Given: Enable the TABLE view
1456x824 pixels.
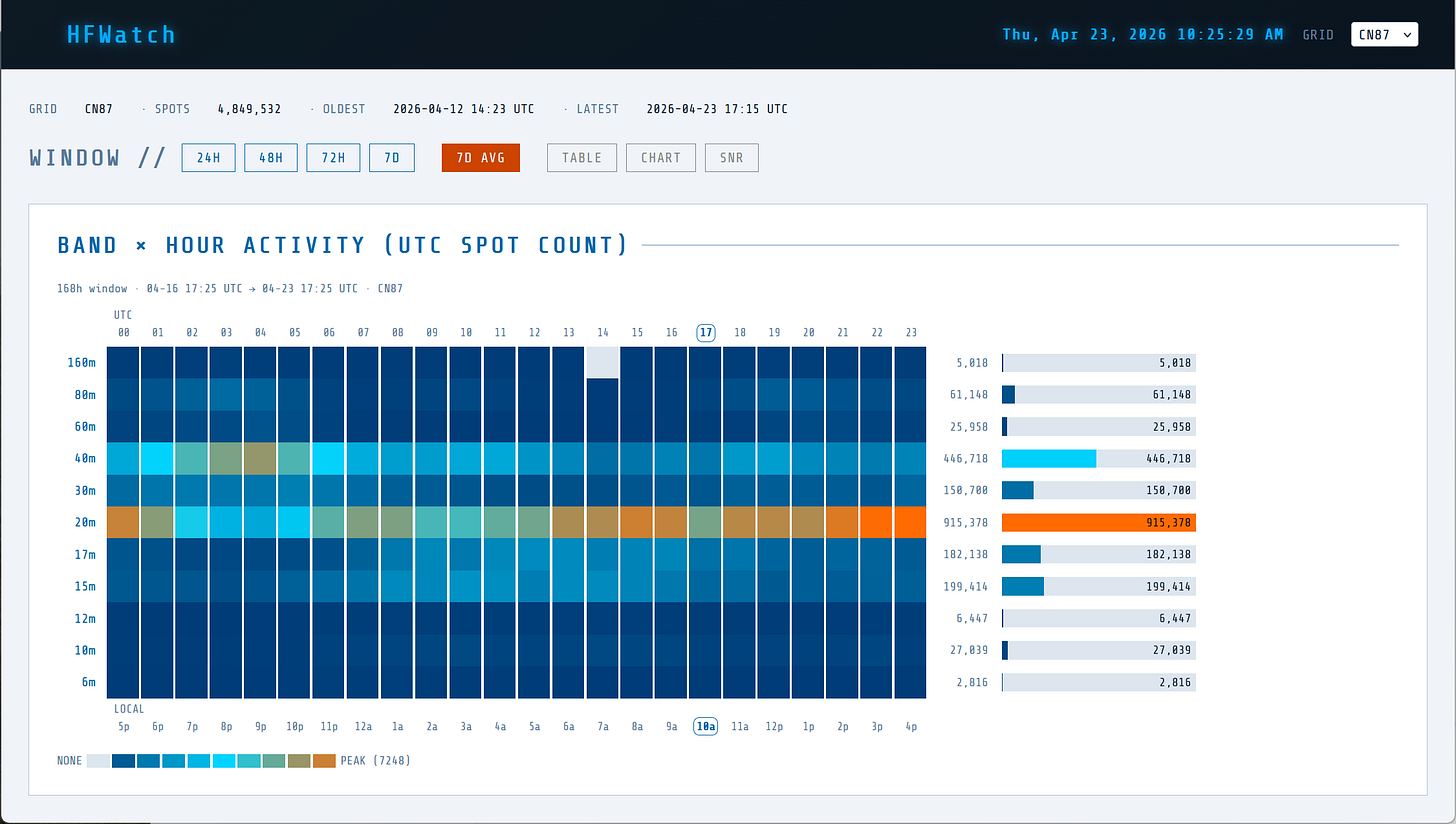Looking at the screenshot, I should click(581, 157).
